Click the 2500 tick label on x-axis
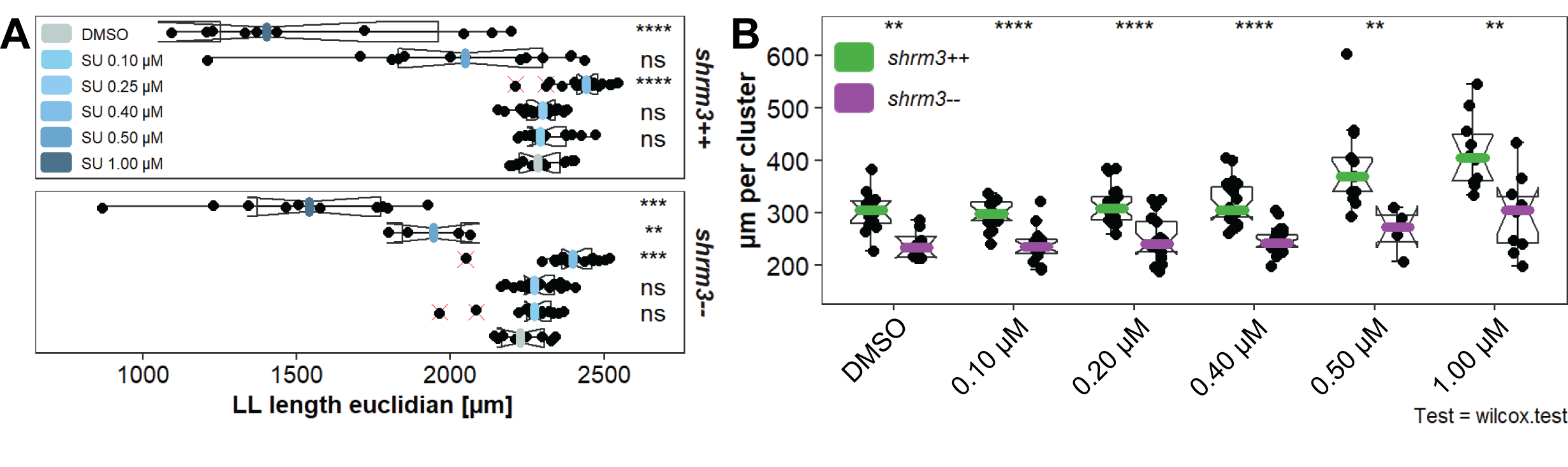This screenshot has height=467, width=1568. click(x=604, y=374)
